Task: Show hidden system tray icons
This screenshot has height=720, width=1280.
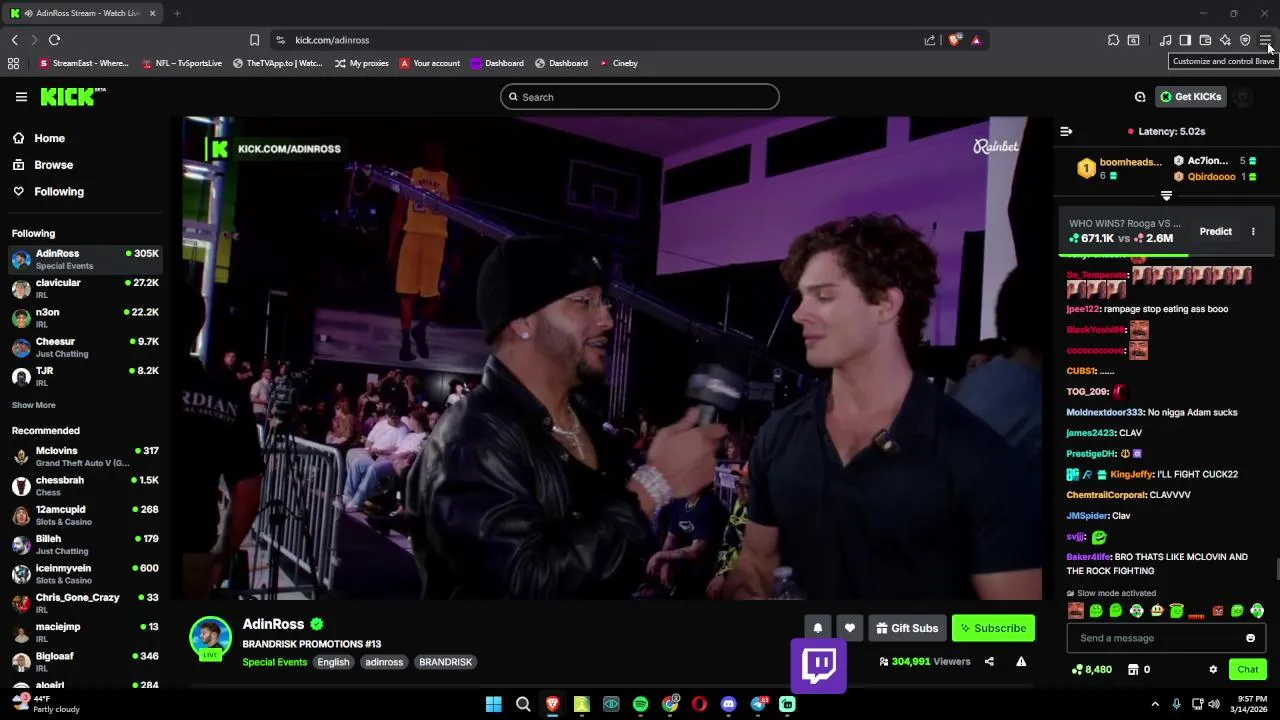Action: click(x=1155, y=704)
